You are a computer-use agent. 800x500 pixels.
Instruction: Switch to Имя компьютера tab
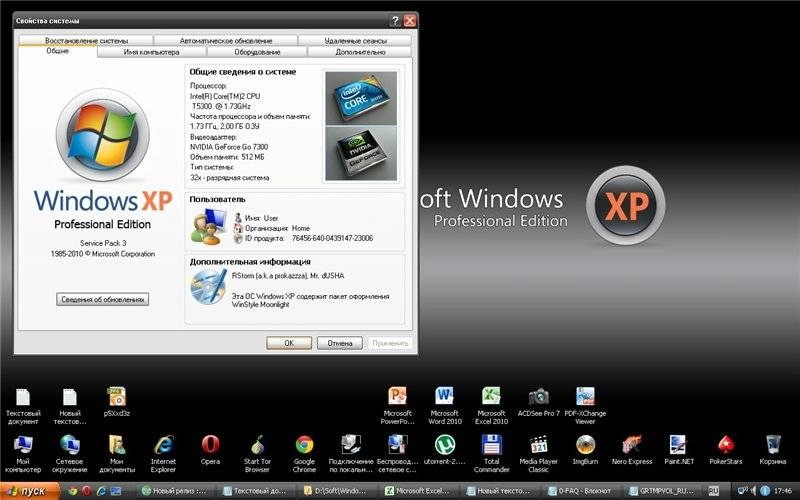pos(152,52)
